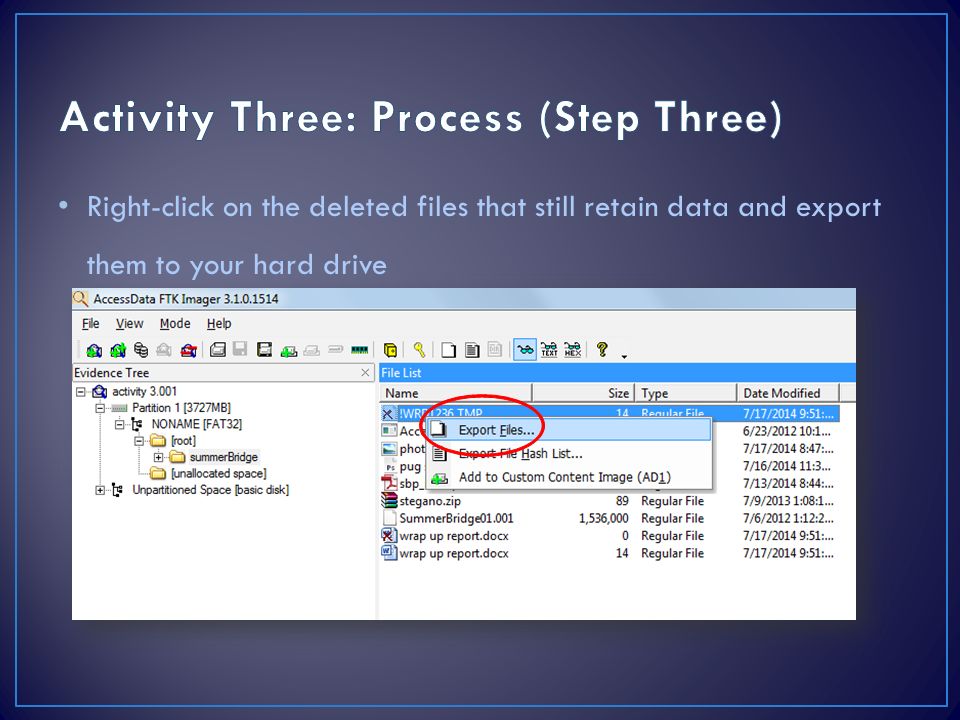Click the PDF icon of the sbp file

click(x=389, y=484)
